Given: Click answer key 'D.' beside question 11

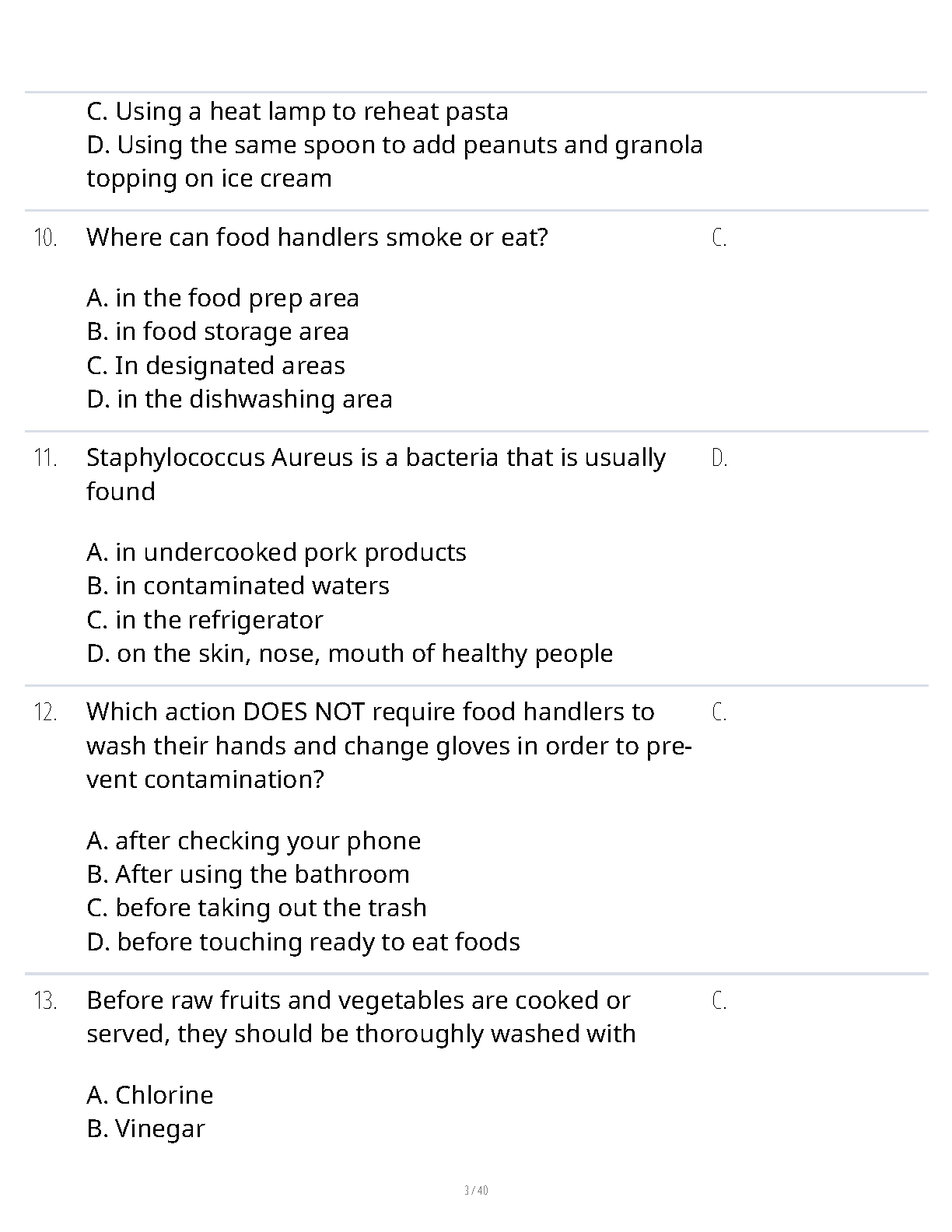Looking at the screenshot, I should 719,458.
